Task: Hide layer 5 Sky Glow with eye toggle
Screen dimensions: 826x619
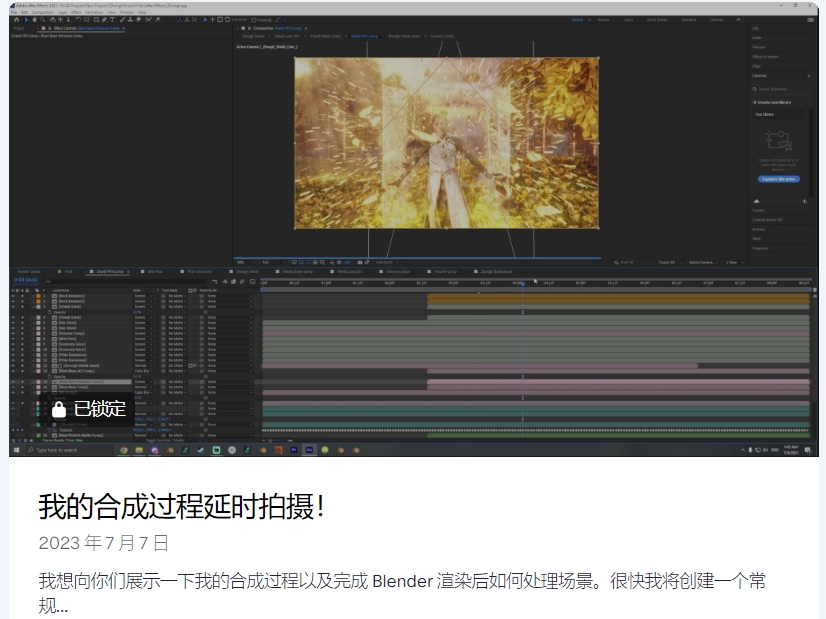Action: (x=13, y=322)
